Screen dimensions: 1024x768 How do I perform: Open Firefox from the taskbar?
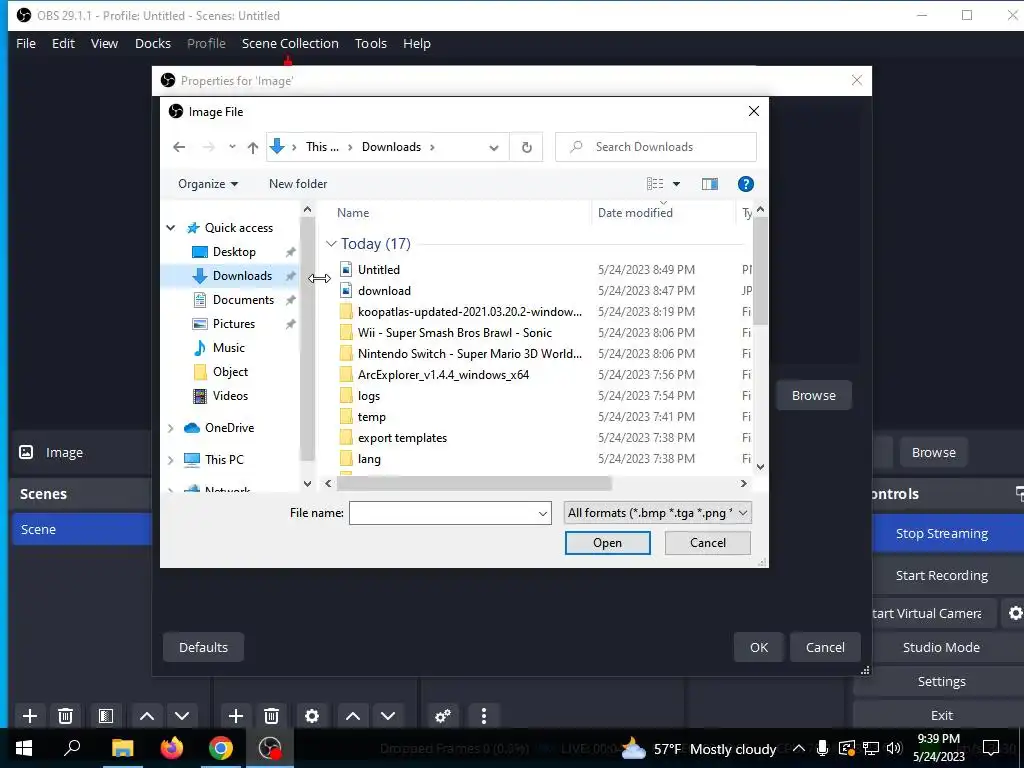point(172,748)
